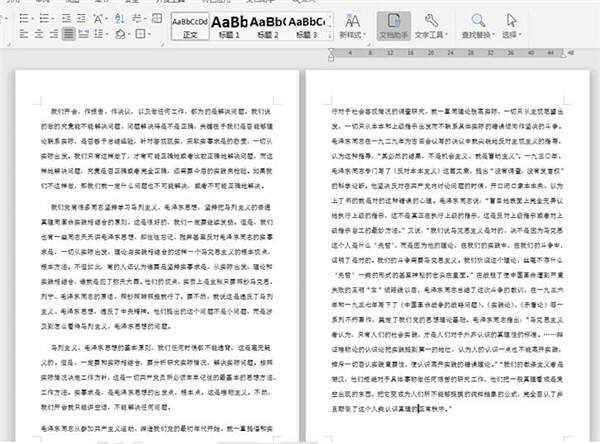Center align the paragraph text
Screen dimensions: 600x444
tap(38, 35)
